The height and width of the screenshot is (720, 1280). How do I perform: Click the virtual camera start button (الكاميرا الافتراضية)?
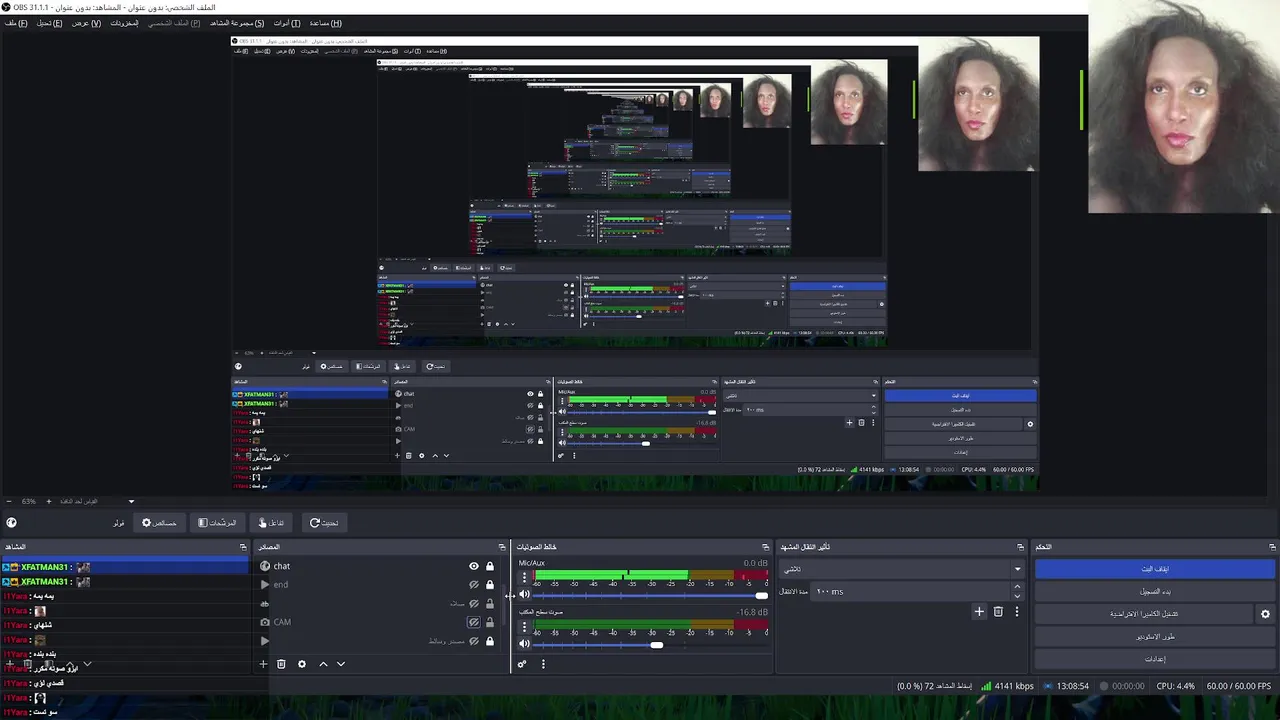[1144, 614]
